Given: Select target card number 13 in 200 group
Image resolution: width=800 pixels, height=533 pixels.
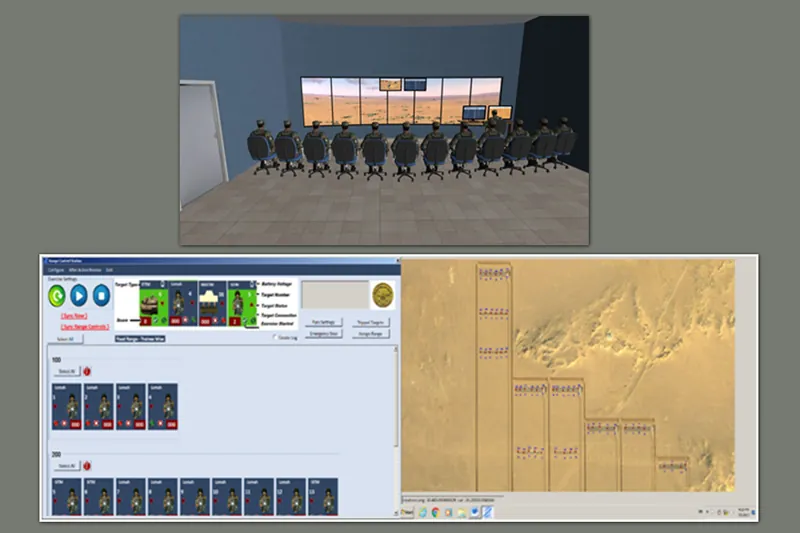Looking at the screenshot, I should click(323, 496).
